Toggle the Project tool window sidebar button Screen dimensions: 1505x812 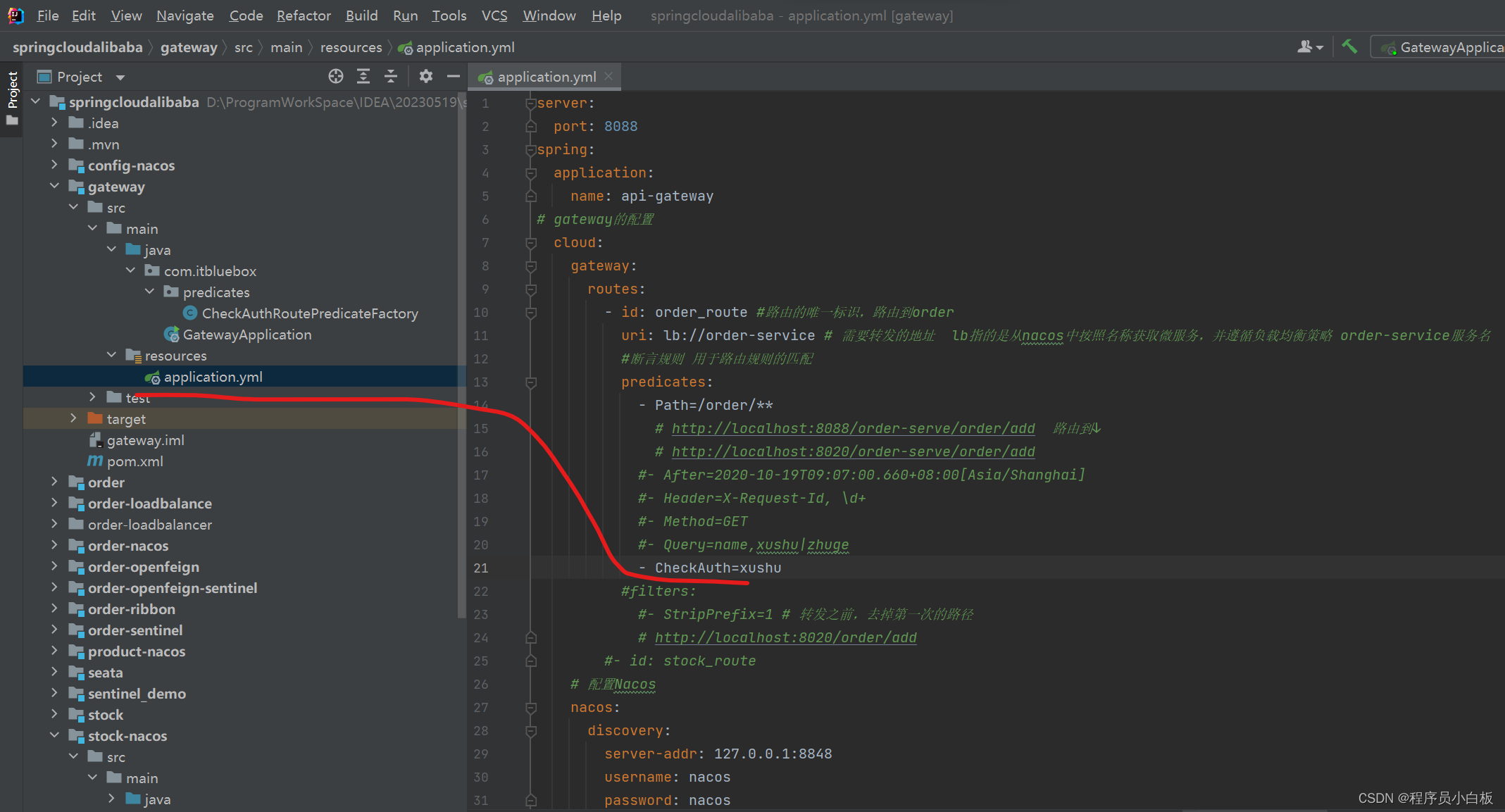point(12,92)
